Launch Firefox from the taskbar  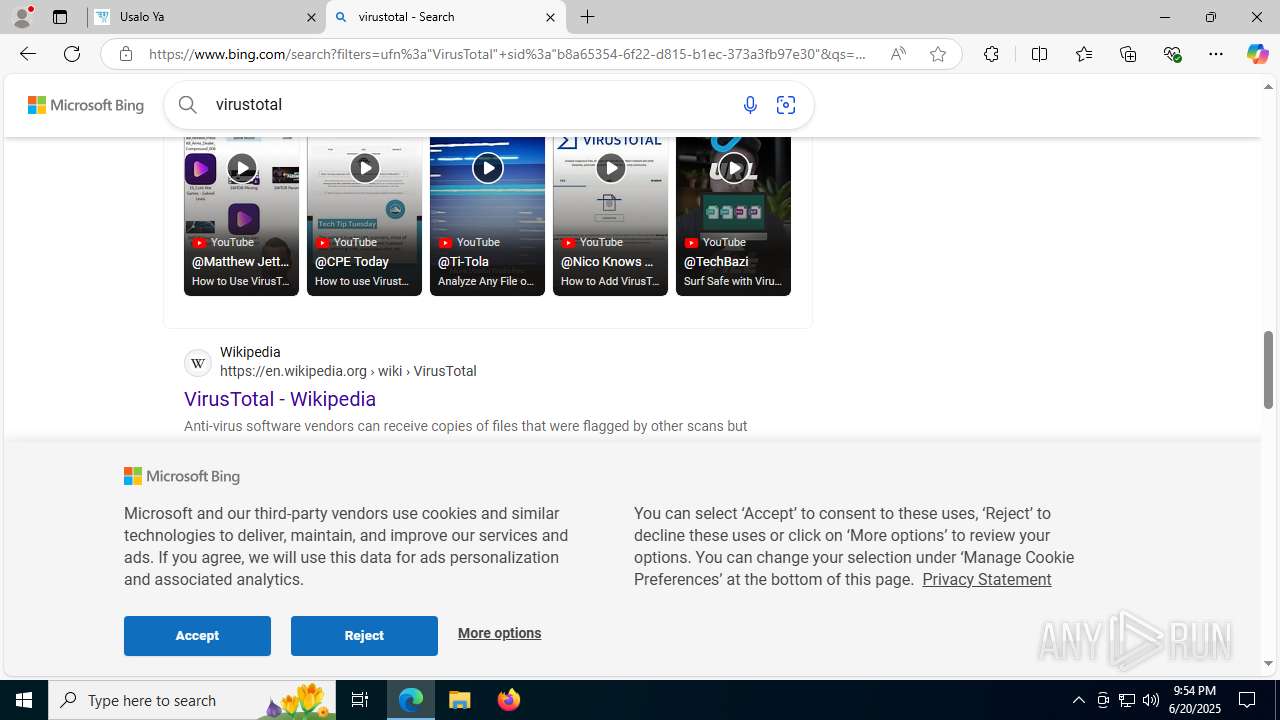509,700
